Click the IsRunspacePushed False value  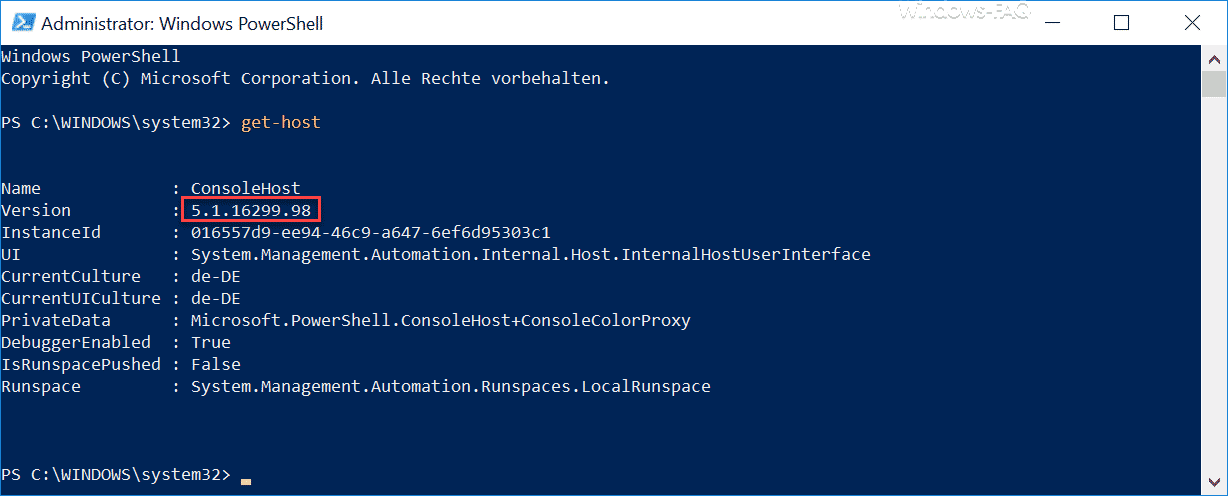pyautogui.click(x=216, y=364)
